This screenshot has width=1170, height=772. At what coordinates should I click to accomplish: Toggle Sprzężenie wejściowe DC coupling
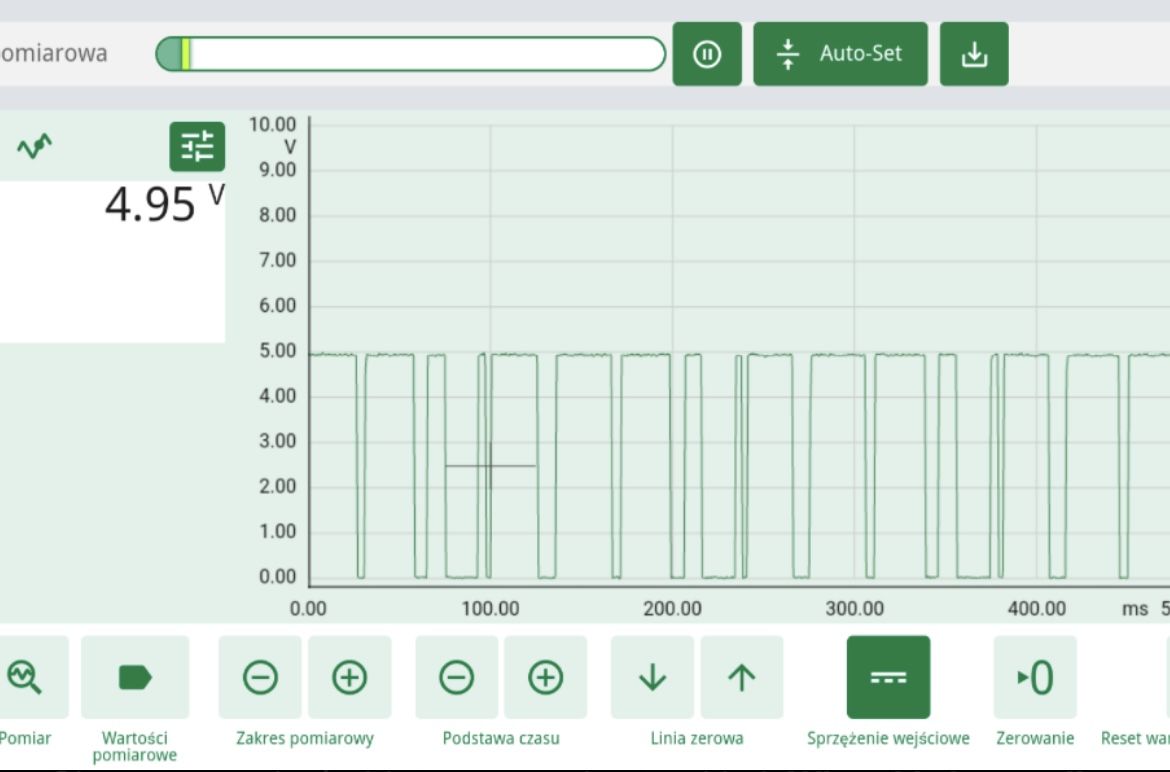coord(888,677)
